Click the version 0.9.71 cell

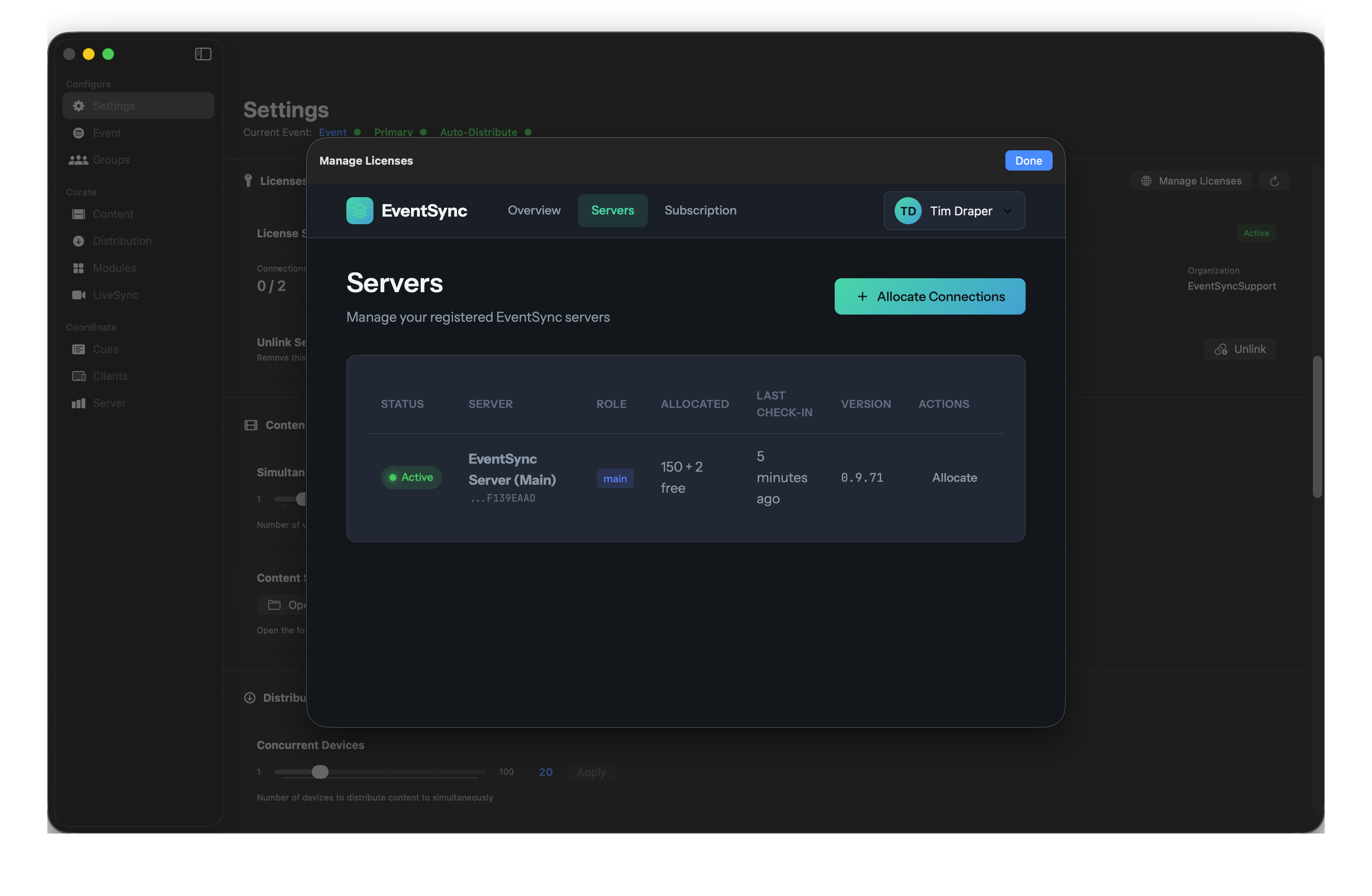[862, 478]
